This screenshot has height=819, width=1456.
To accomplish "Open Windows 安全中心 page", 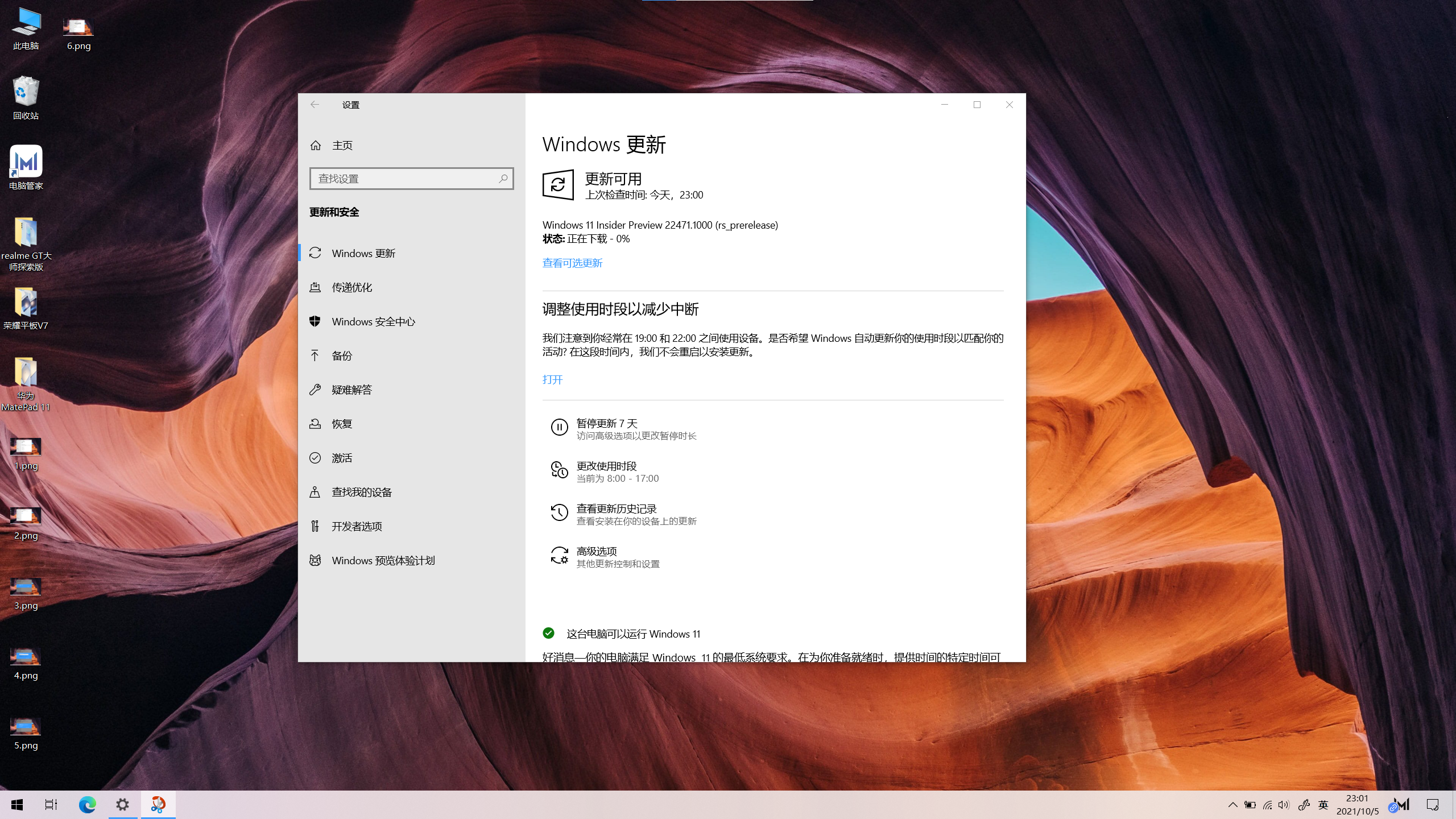I will (412, 321).
